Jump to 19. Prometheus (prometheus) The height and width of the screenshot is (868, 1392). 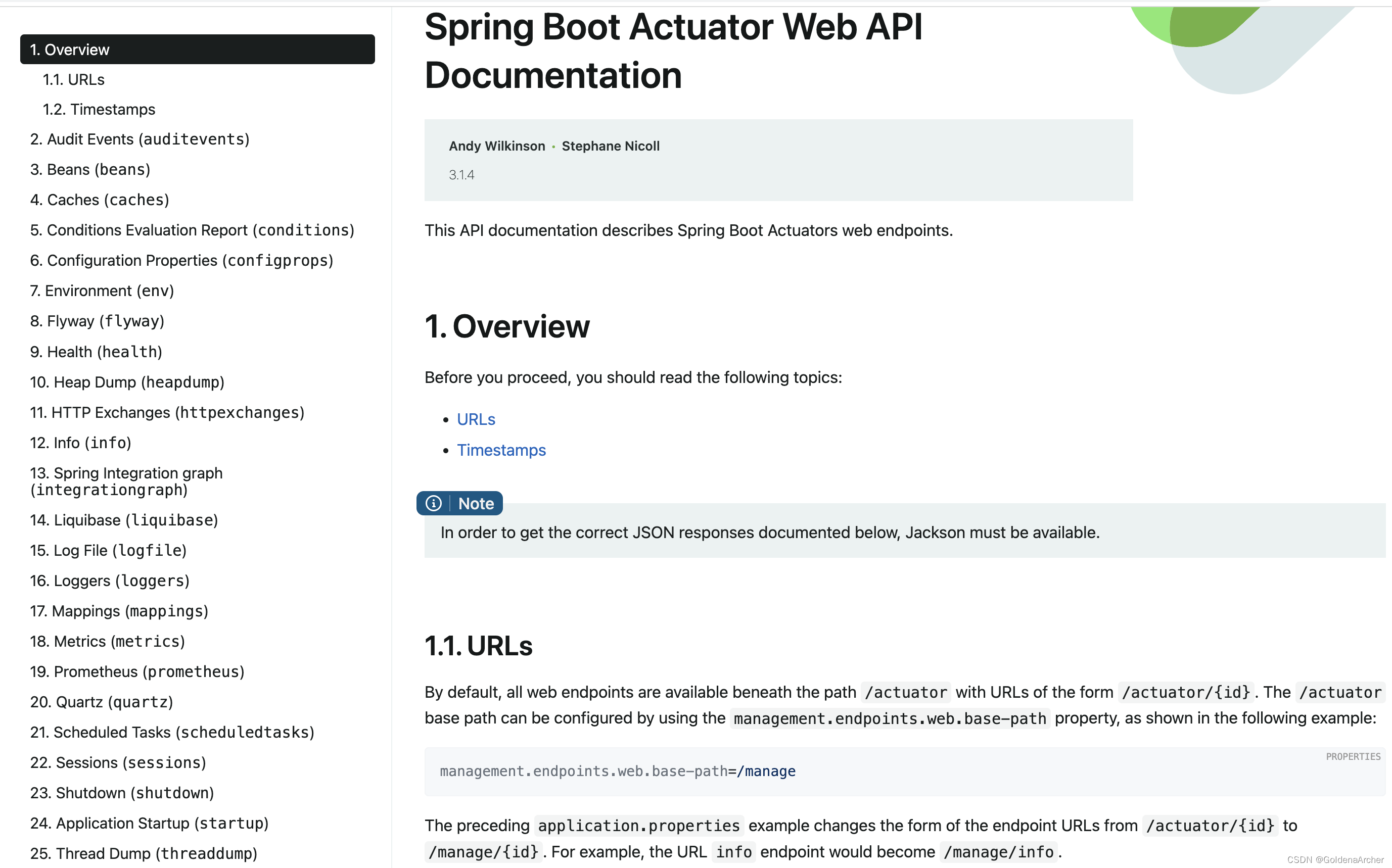coord(137,671)
